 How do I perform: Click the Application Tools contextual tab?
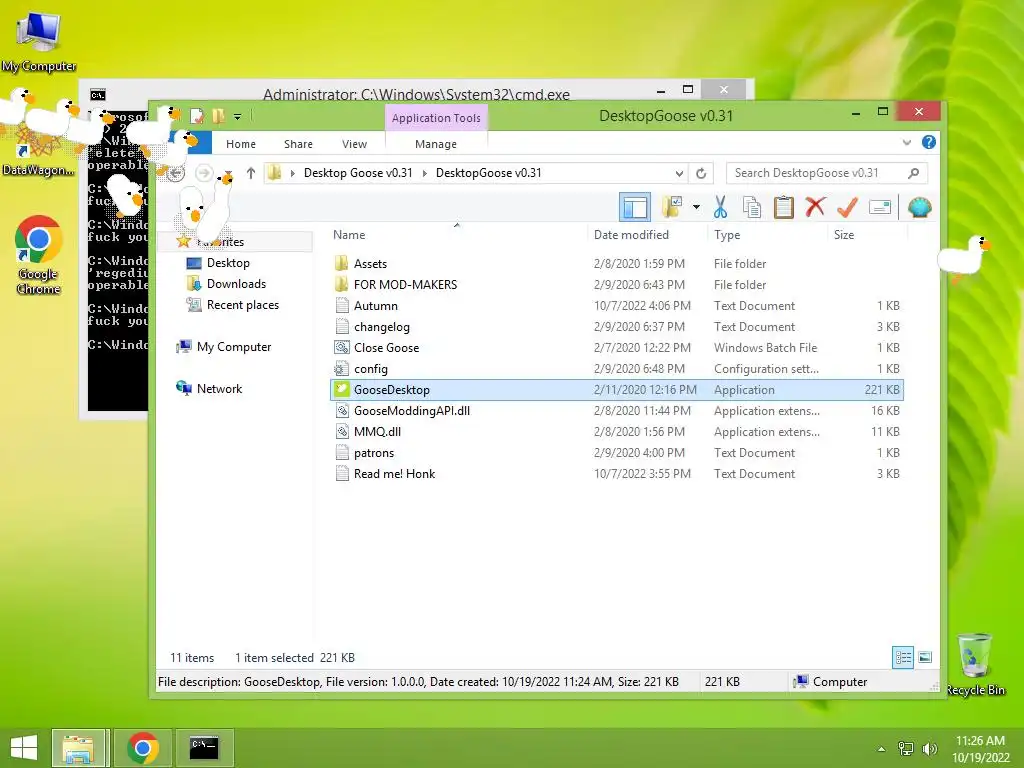[436, 118]
